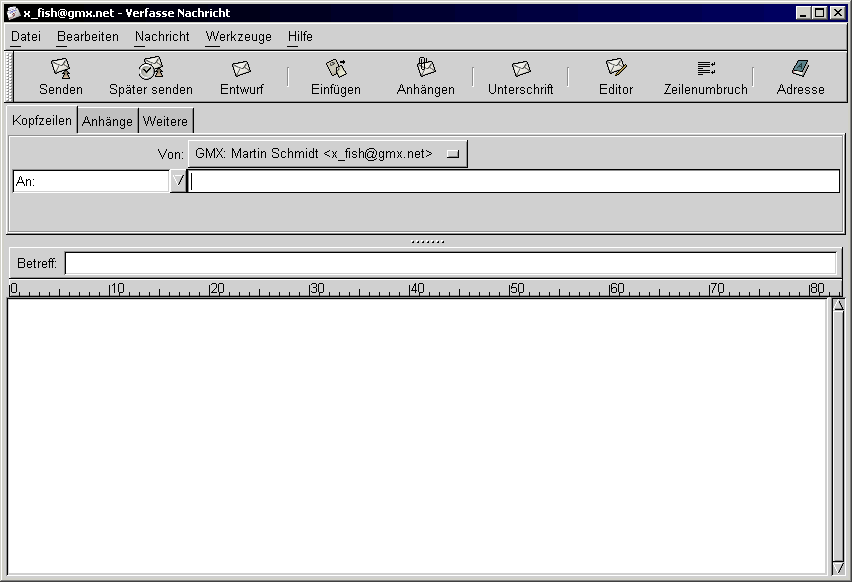
Task: Save as draft with Entwurf icon
Action: tap(241, 68)
